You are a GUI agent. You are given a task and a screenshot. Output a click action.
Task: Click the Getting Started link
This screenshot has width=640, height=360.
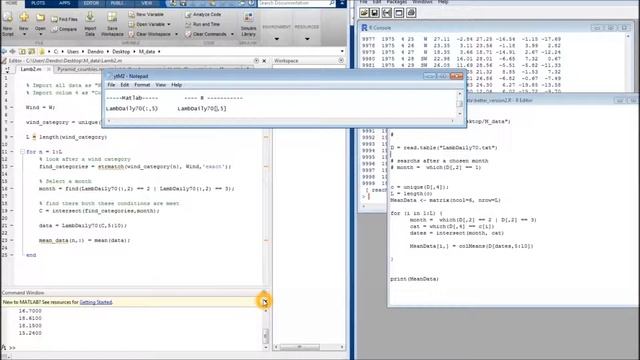(x=96, y=302)
